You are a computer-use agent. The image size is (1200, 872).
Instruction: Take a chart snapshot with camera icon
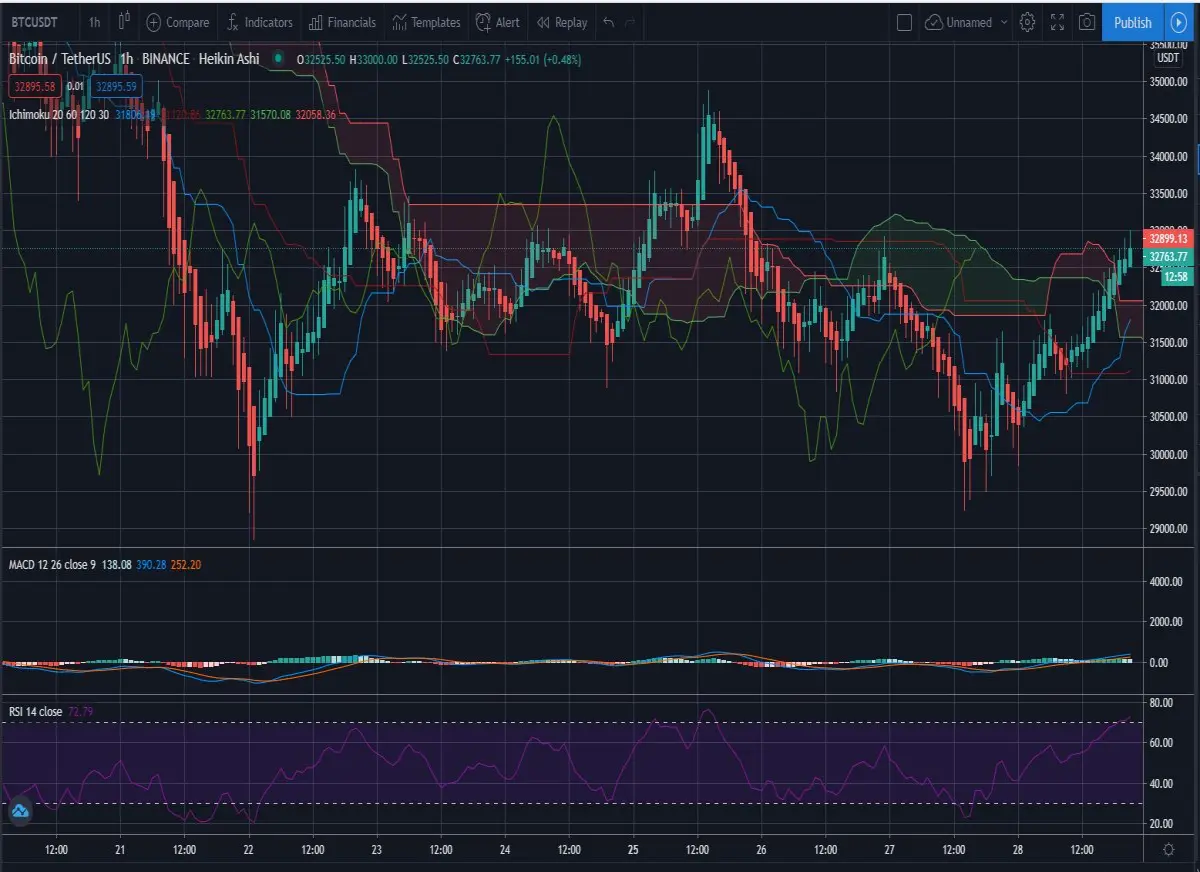point(1087,22)
